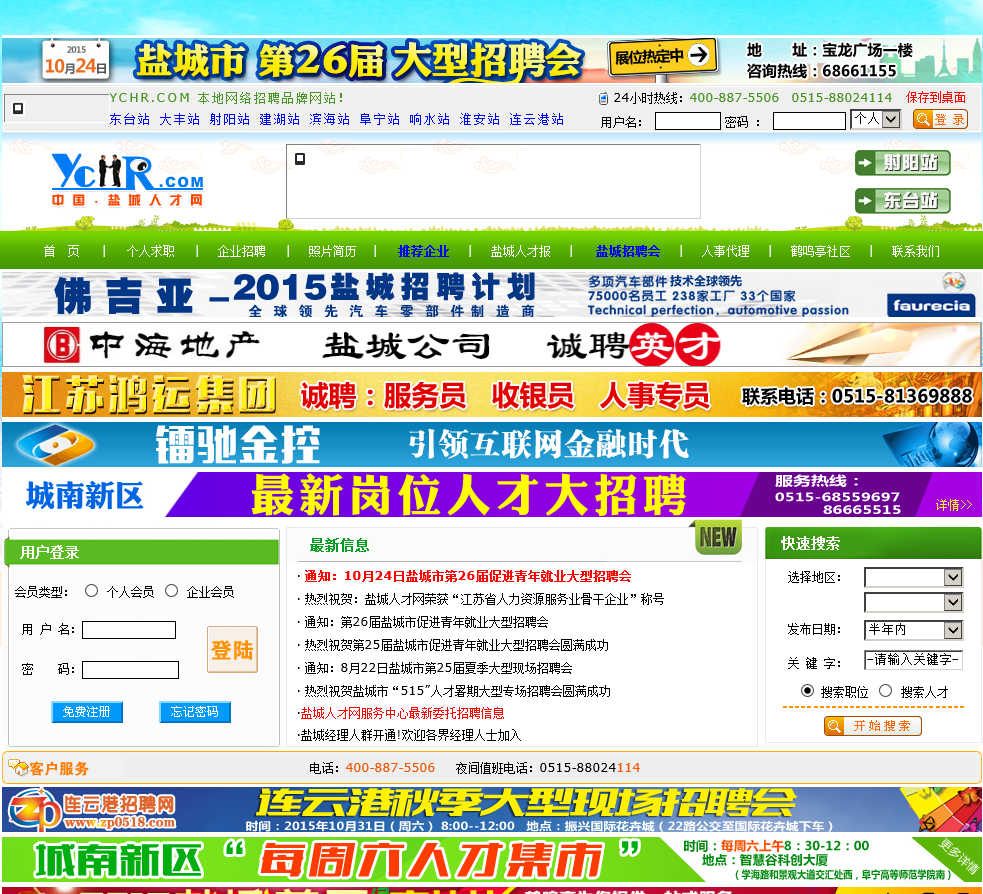Image resolution: width=983 pixels, height=894 pixels.
Task: Open the red 通知 10月24日 第26届招聘会 news link
Action: pos(468,576)
